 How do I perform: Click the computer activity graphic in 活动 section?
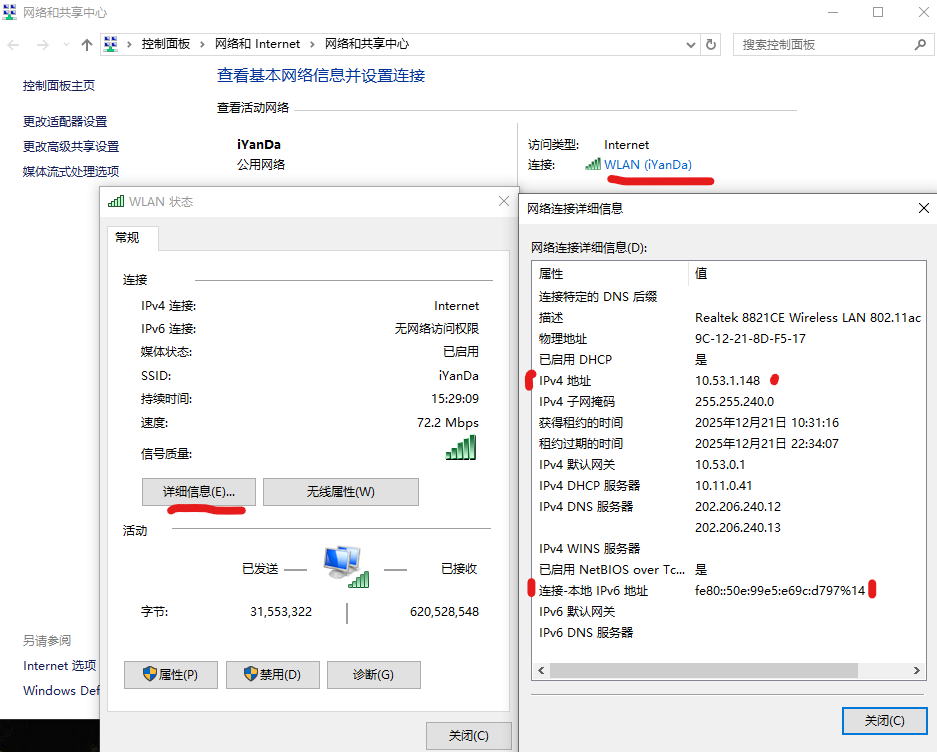pos(344,568)
